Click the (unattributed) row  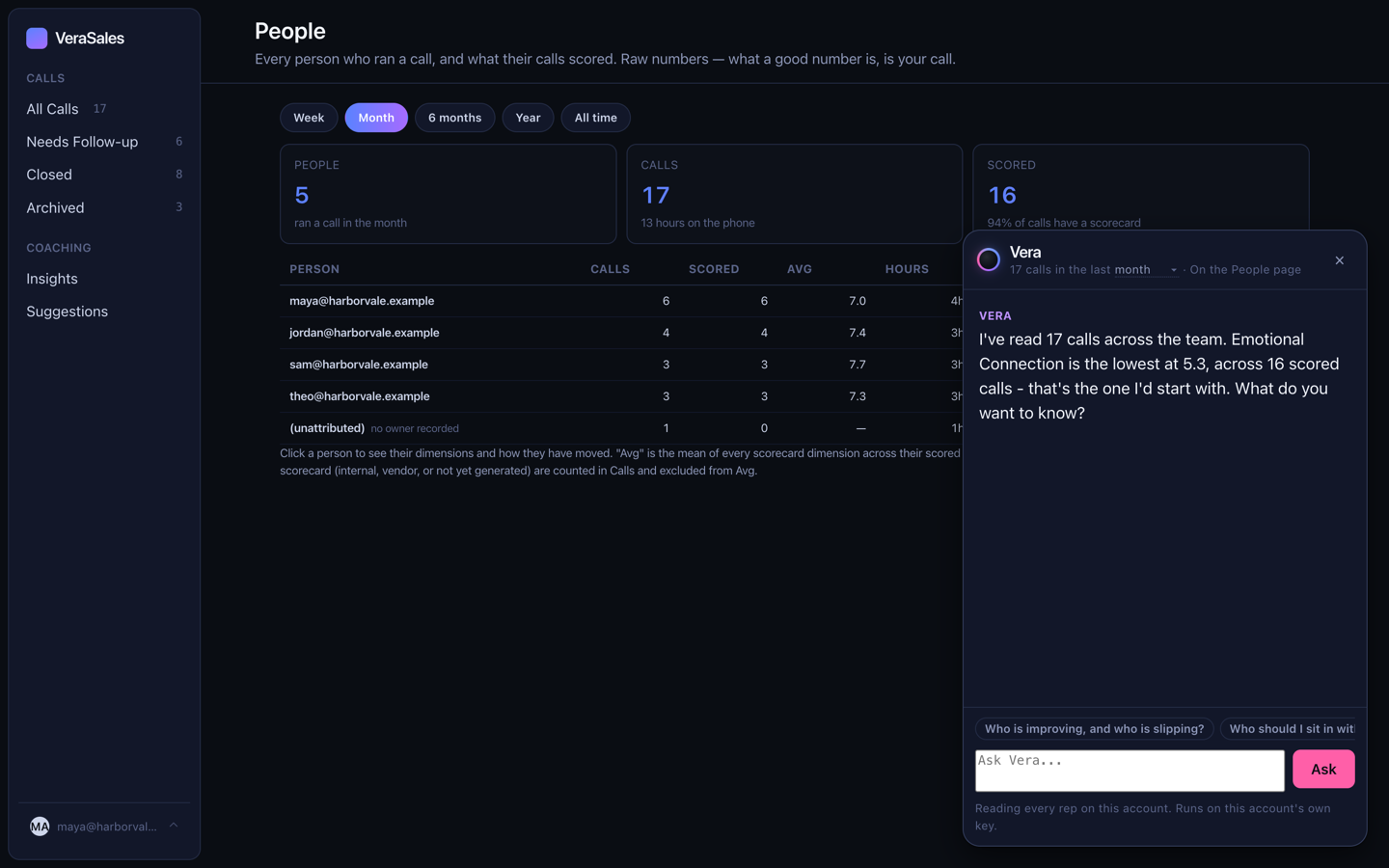[x=621, y=428]
